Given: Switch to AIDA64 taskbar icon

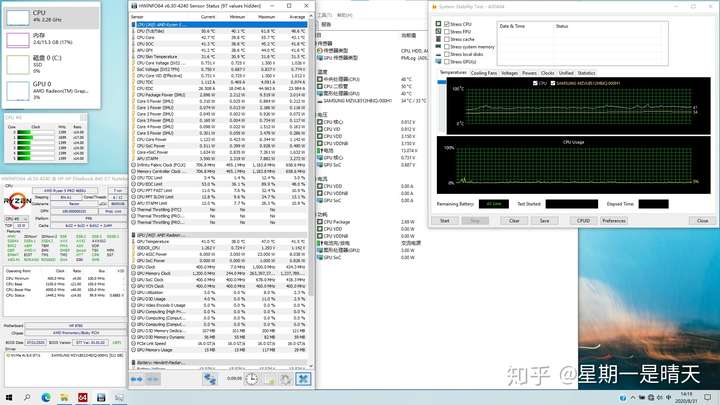Looking at the screenshot, I should (x=83, y=397).
